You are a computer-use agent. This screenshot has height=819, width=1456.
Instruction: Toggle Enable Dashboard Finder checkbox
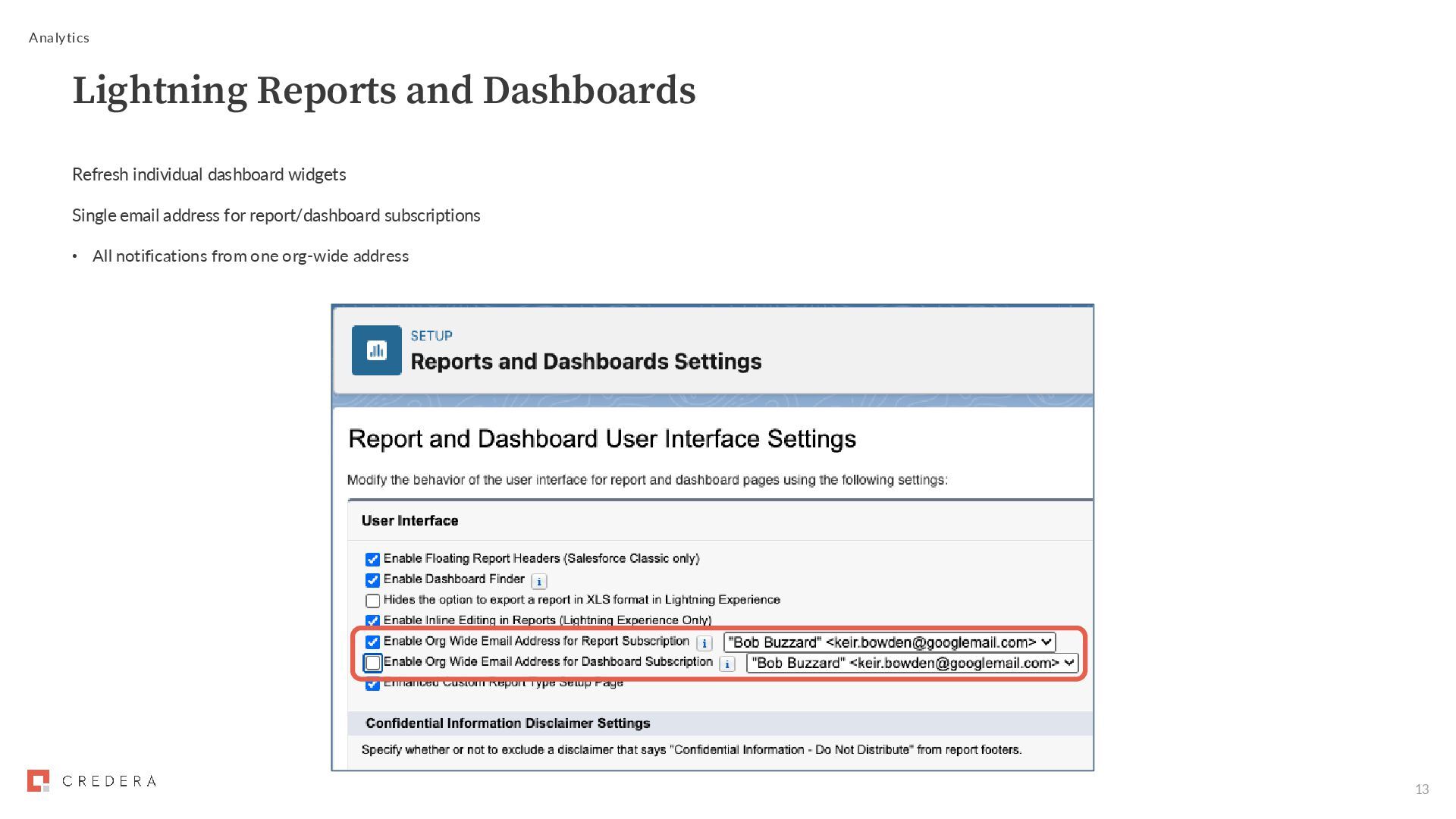coord(372,580)
